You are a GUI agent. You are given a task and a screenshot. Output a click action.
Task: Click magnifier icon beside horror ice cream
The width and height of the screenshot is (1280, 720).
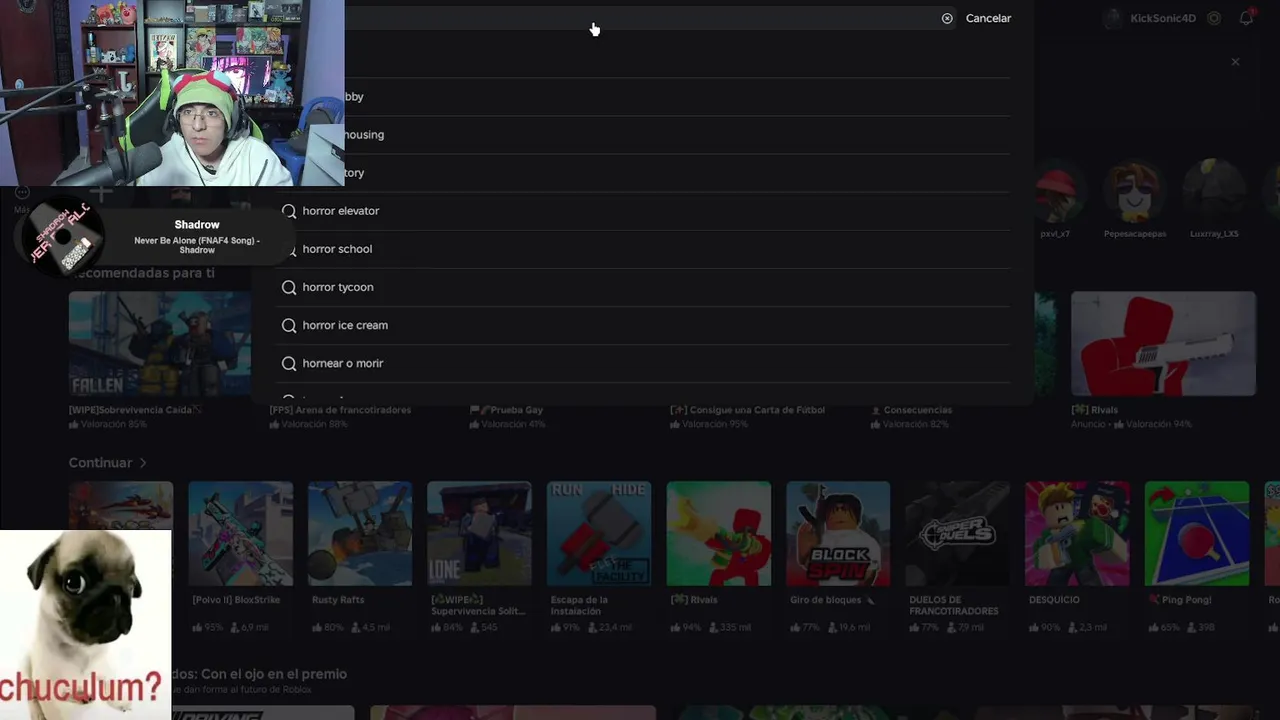point(289,325)
